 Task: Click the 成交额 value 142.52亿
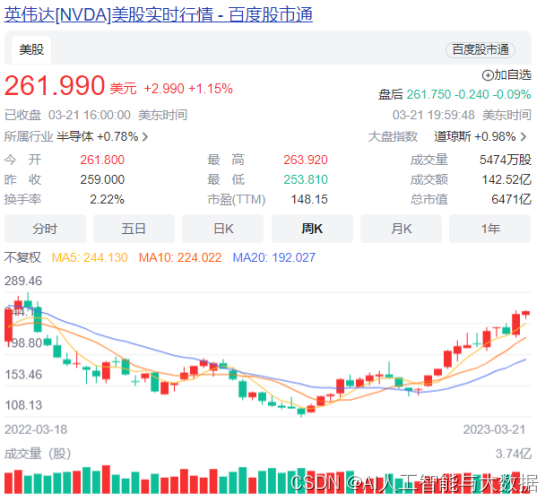pos(507,179)
